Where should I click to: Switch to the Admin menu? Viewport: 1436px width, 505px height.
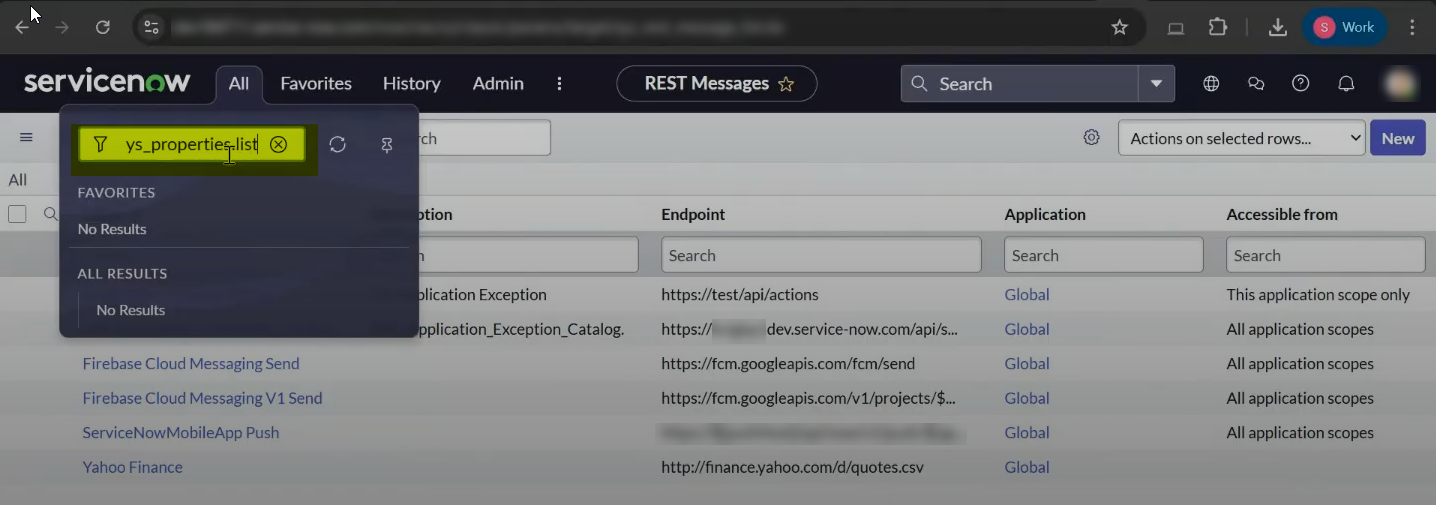[x=498, y=84]
